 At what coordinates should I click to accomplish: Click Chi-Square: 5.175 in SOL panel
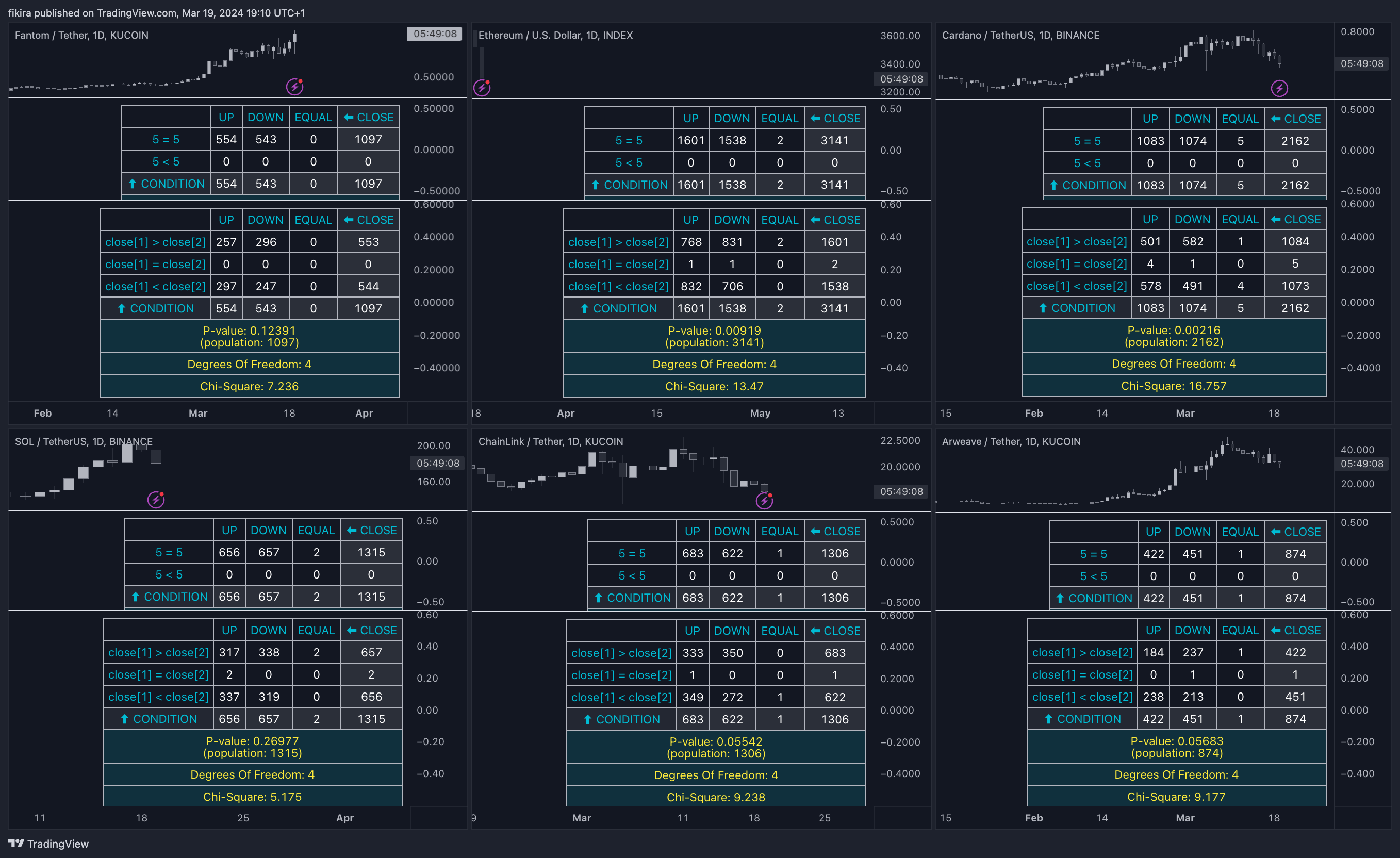coord(252,796)
